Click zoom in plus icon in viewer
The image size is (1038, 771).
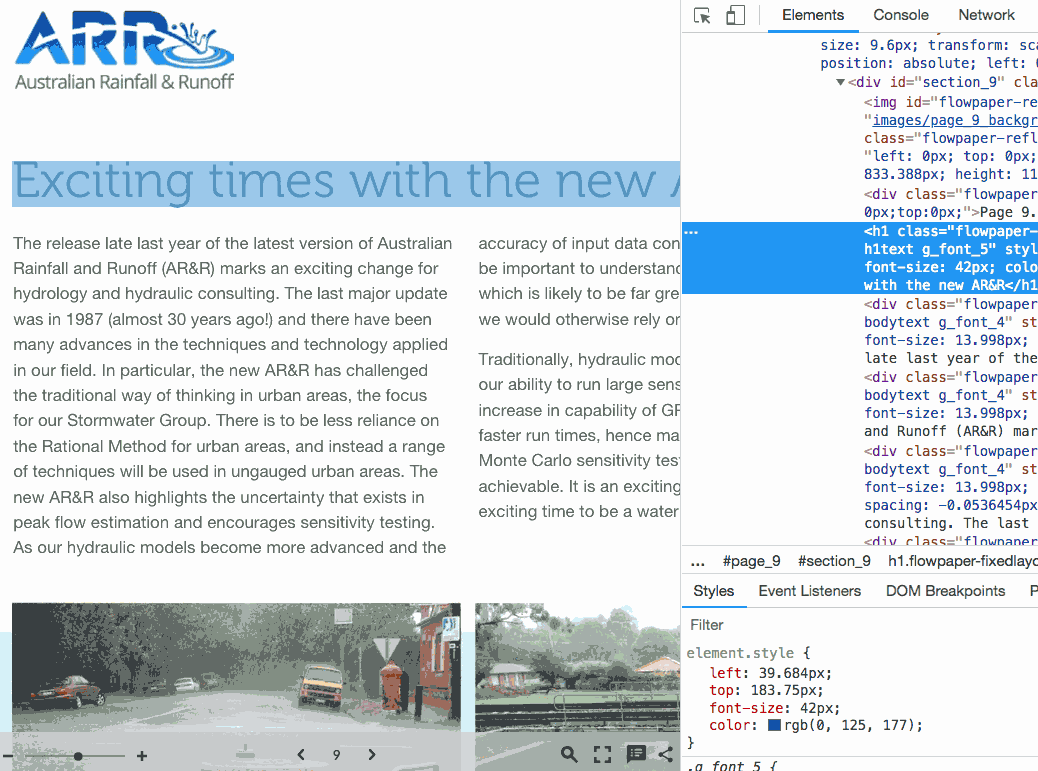pos(142,756)
